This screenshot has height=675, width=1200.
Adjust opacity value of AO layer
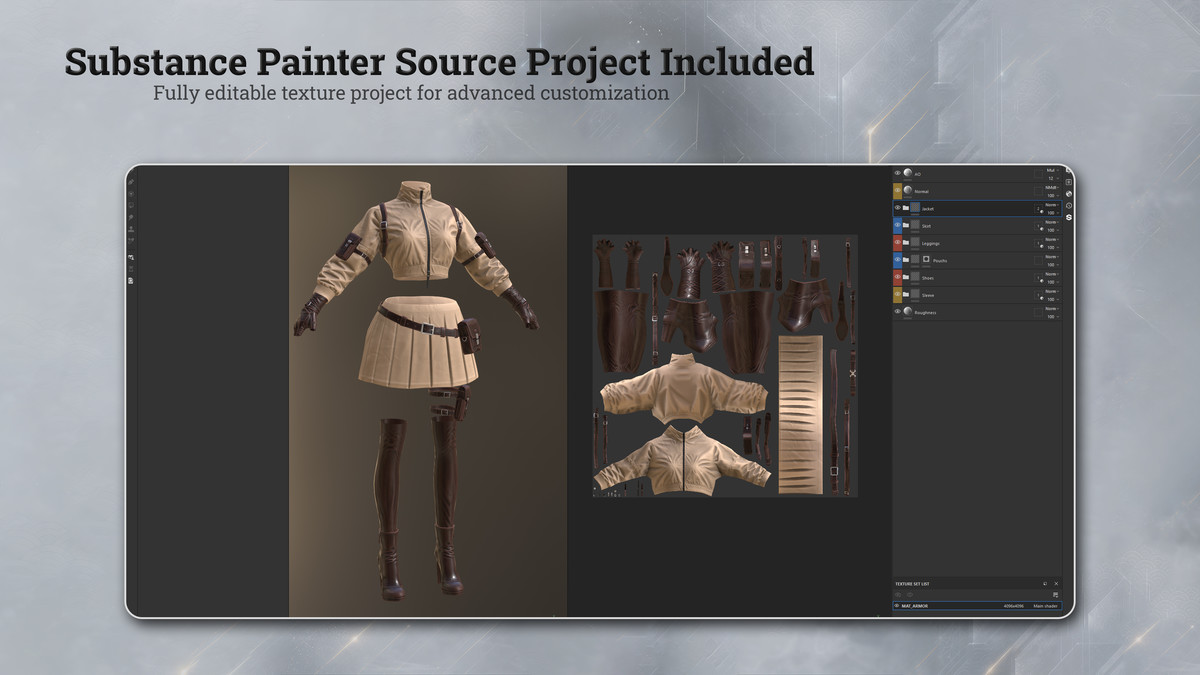click(1052, 178)
